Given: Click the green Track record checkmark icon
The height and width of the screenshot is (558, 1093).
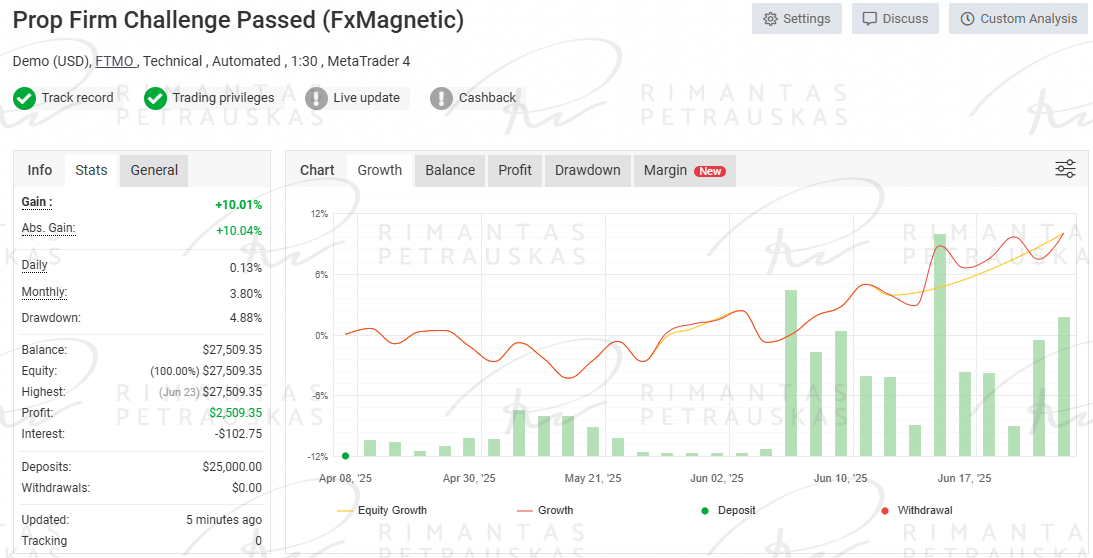Looking at the screenshot, I should coord(24,98).
